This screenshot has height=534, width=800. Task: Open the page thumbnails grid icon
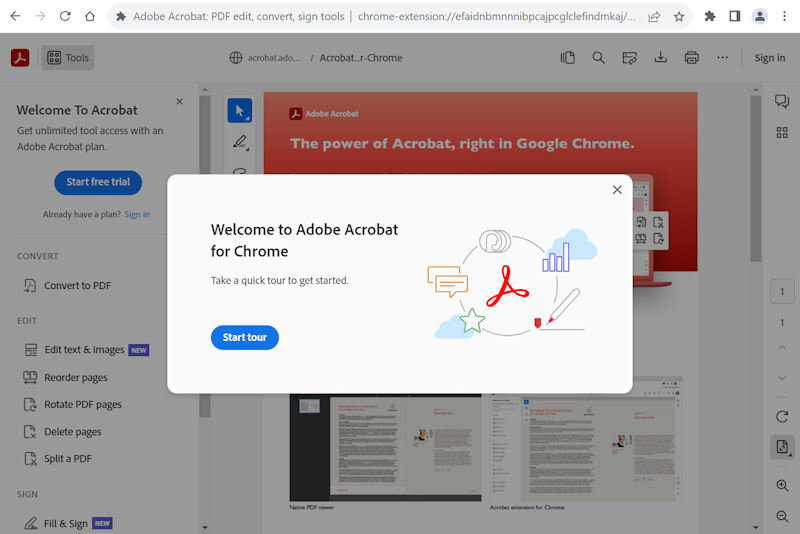pos(782,133)
